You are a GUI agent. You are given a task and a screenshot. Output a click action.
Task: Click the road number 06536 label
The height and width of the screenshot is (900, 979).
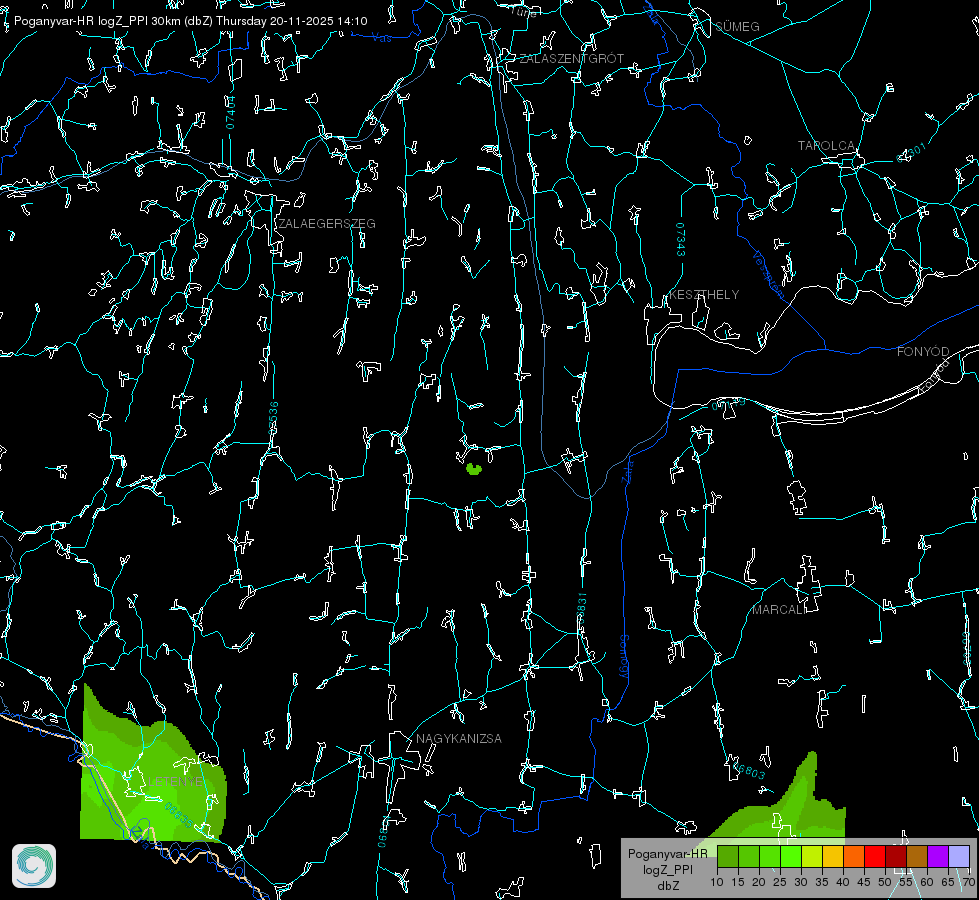click(x=273, y=418)
